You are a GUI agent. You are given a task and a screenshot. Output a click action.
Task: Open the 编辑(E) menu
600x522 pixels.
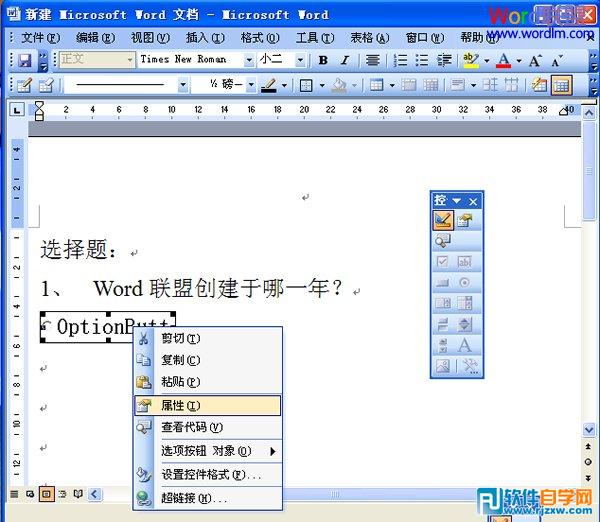[95, 38]
